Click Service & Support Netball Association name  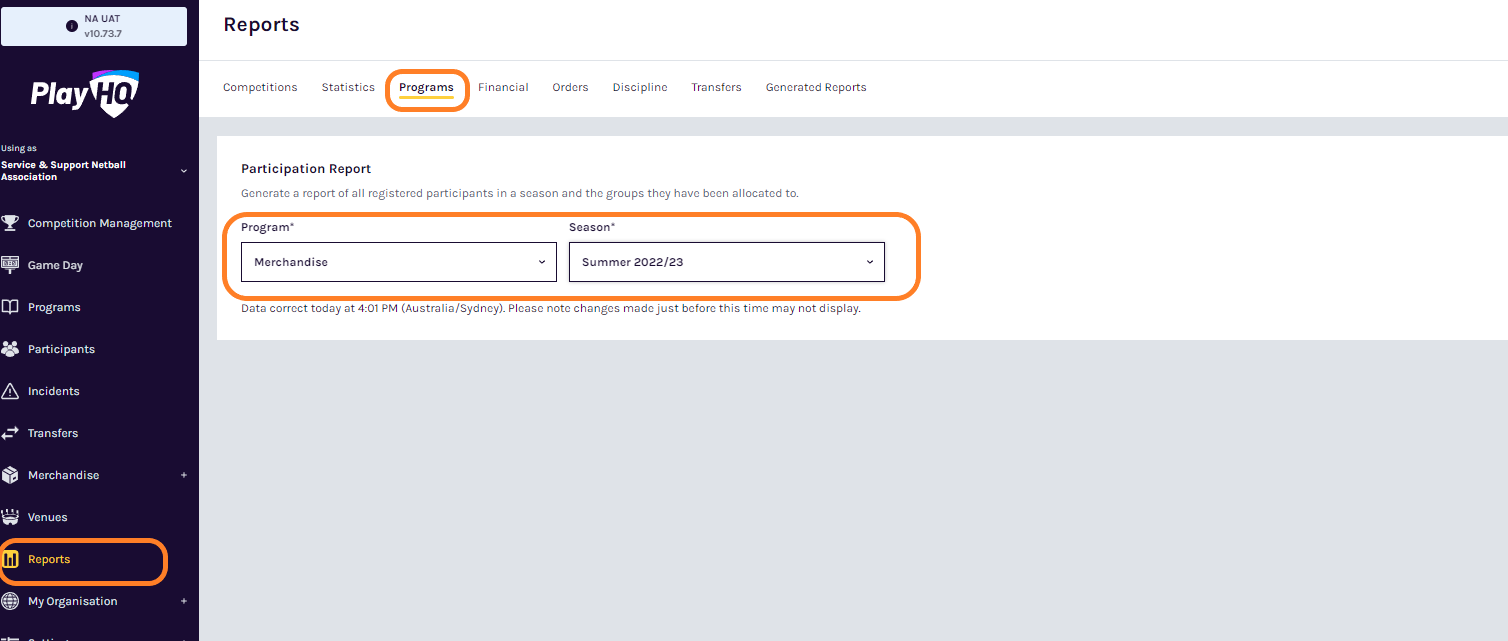64,171
